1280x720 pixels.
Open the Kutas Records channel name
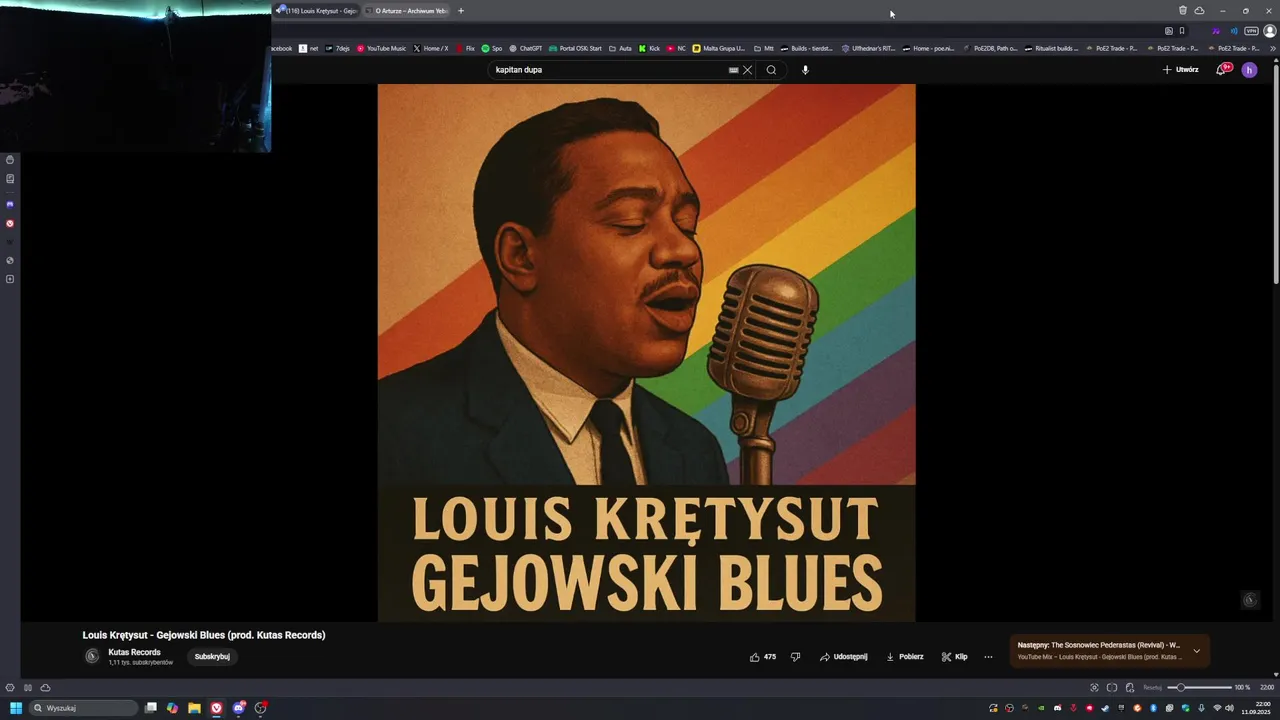(x=134, y=652)
